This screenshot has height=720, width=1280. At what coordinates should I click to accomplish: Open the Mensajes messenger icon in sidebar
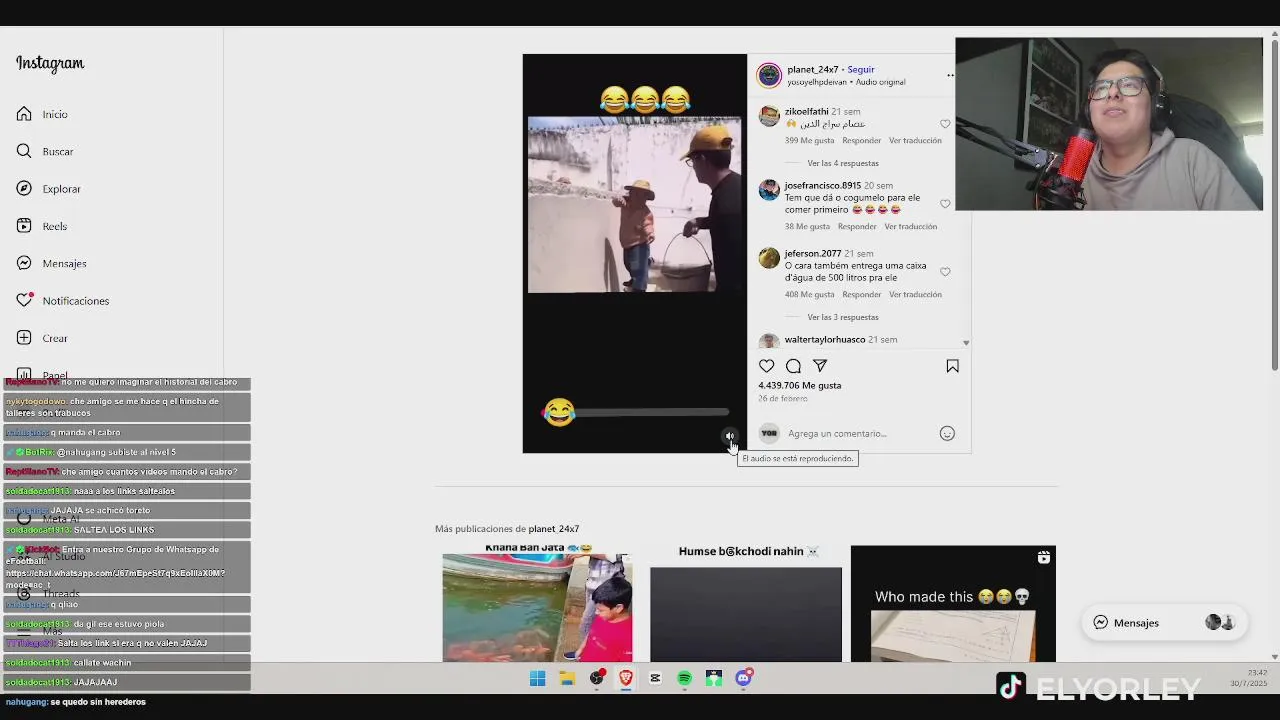tap(24, 263)
